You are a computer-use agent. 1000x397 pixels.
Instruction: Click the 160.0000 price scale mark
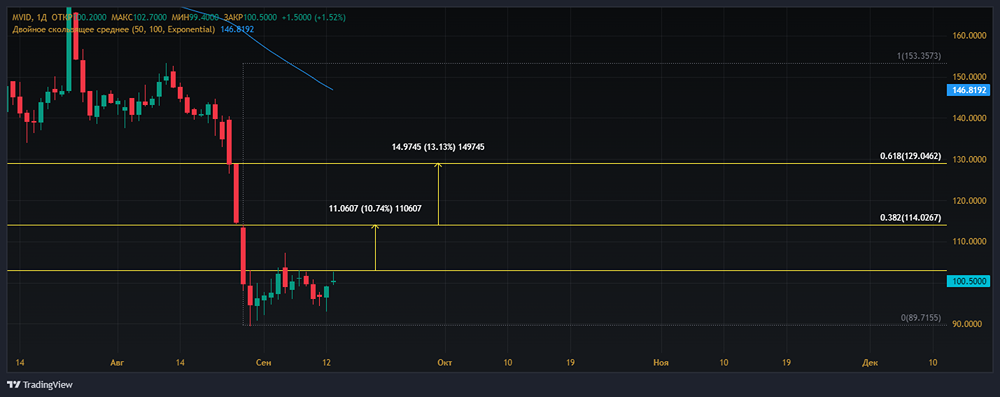[970, 36]
